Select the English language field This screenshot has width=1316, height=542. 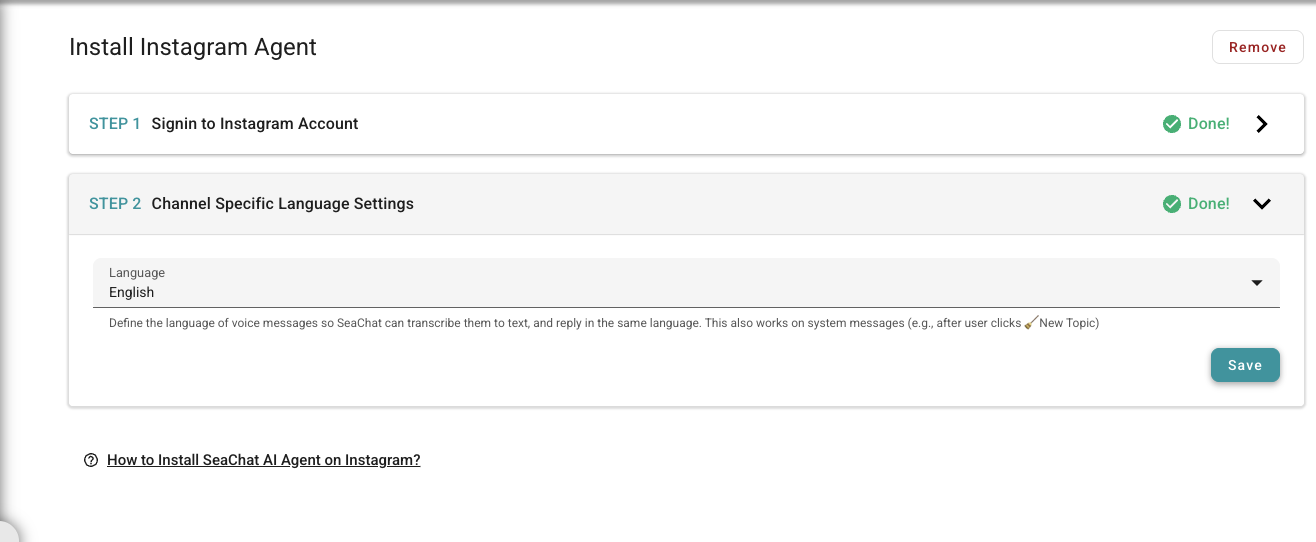tap(686, 283)
